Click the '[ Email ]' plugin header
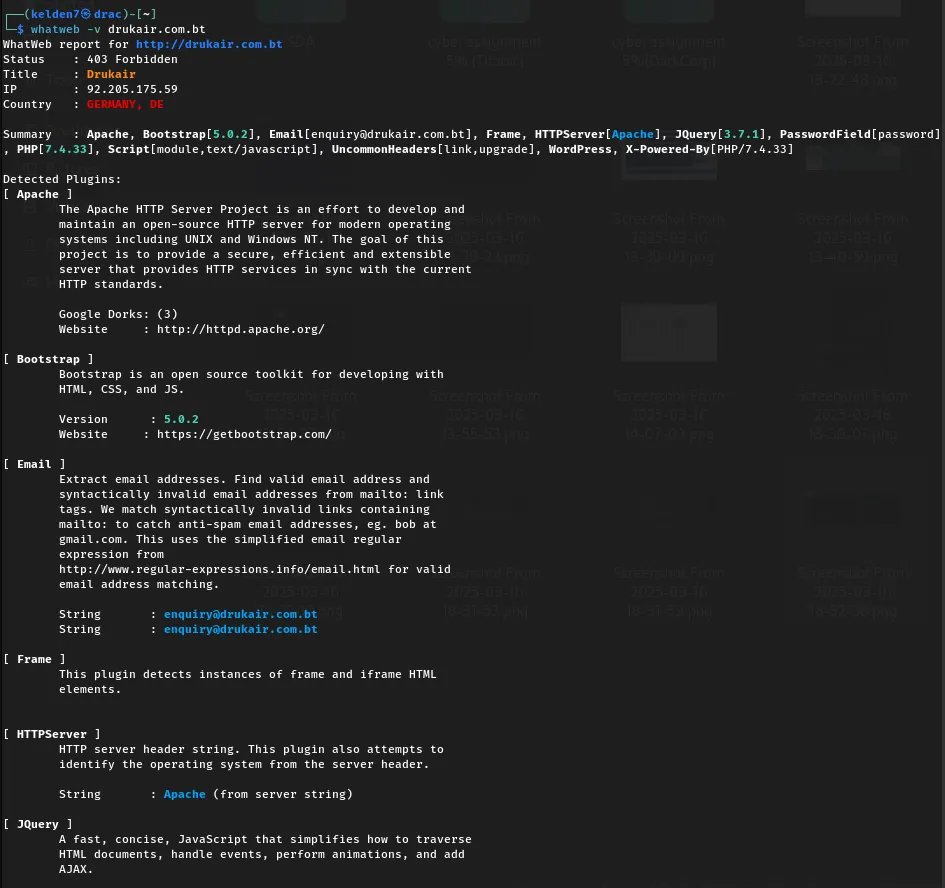The image size is (945, 888). [34, 464]
